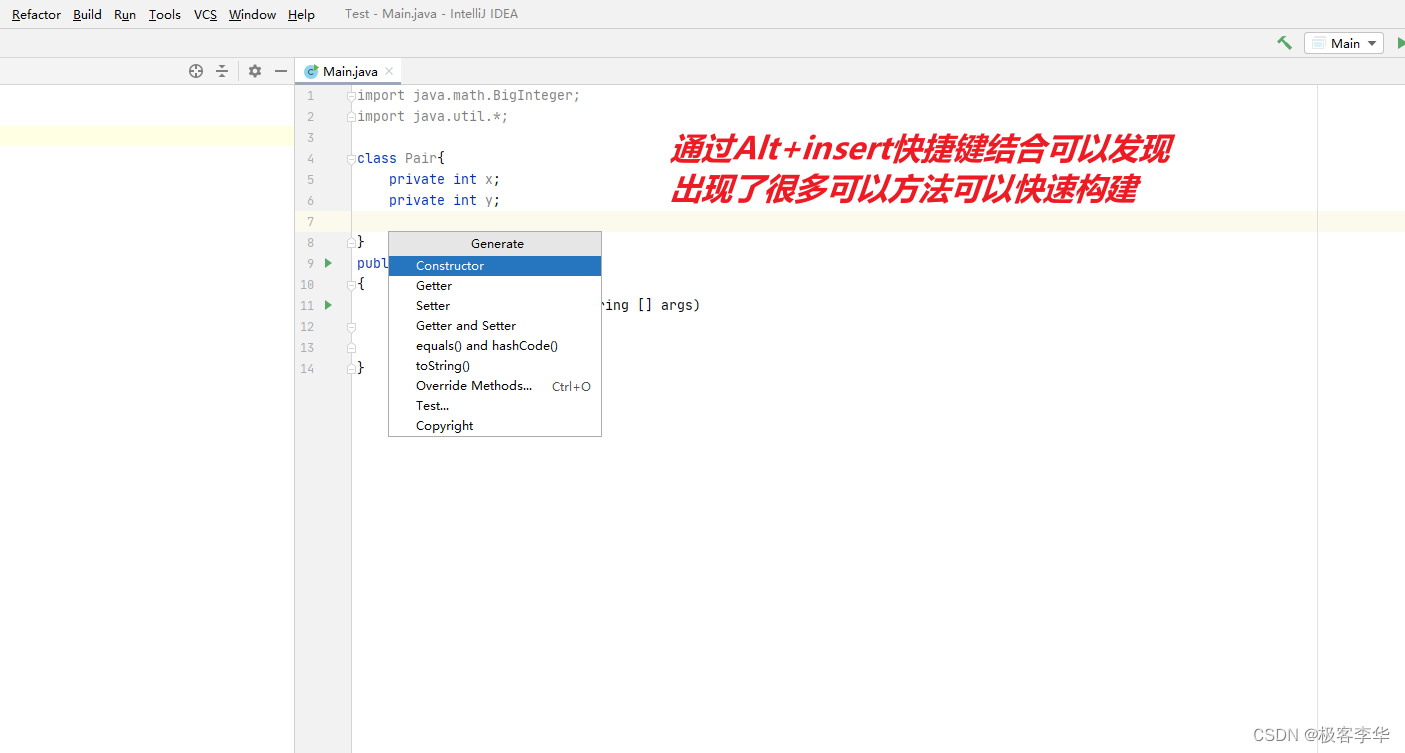Choose toString() in Generate popup
Viewport: 1405px width, 753px height.
[495, 366]
